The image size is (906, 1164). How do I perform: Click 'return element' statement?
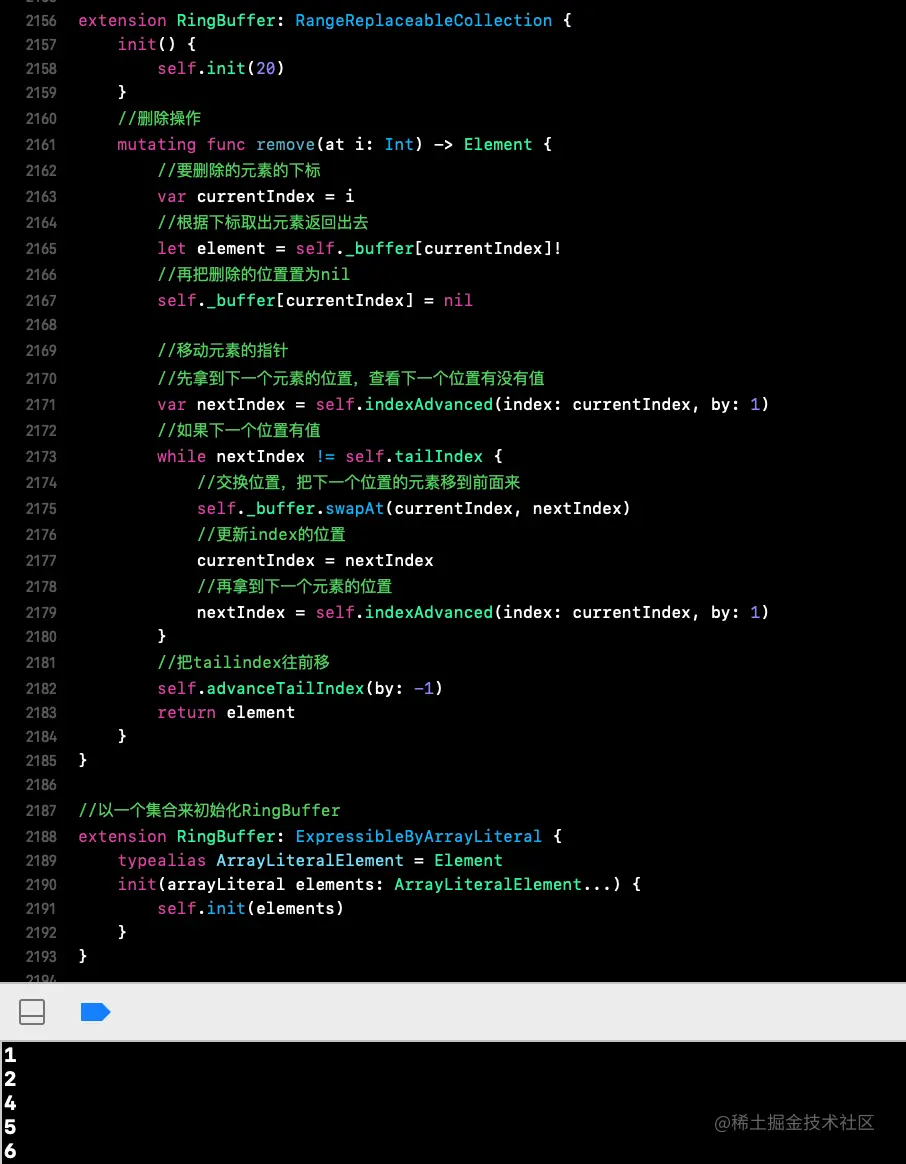pyautogui.click(x=226, y=713)
